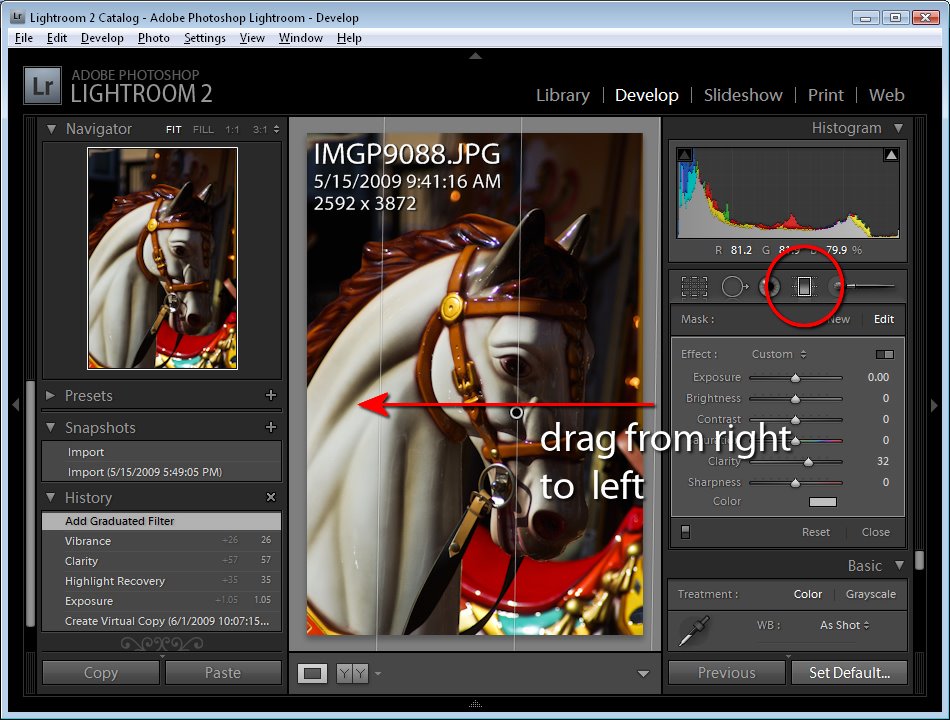Set Navigator zoom to 1:1
950x720 pixels.
[232, 129]
